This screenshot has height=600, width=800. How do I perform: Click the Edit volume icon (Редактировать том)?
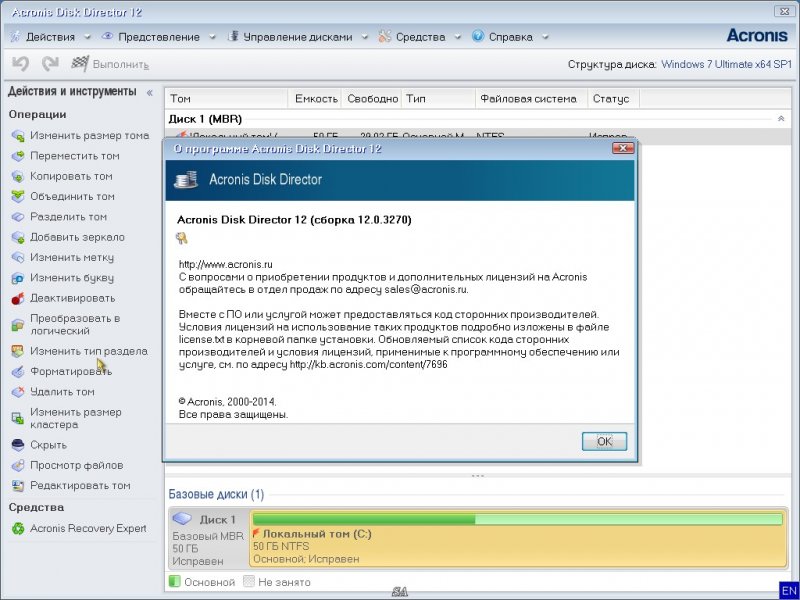pos(18,486)
